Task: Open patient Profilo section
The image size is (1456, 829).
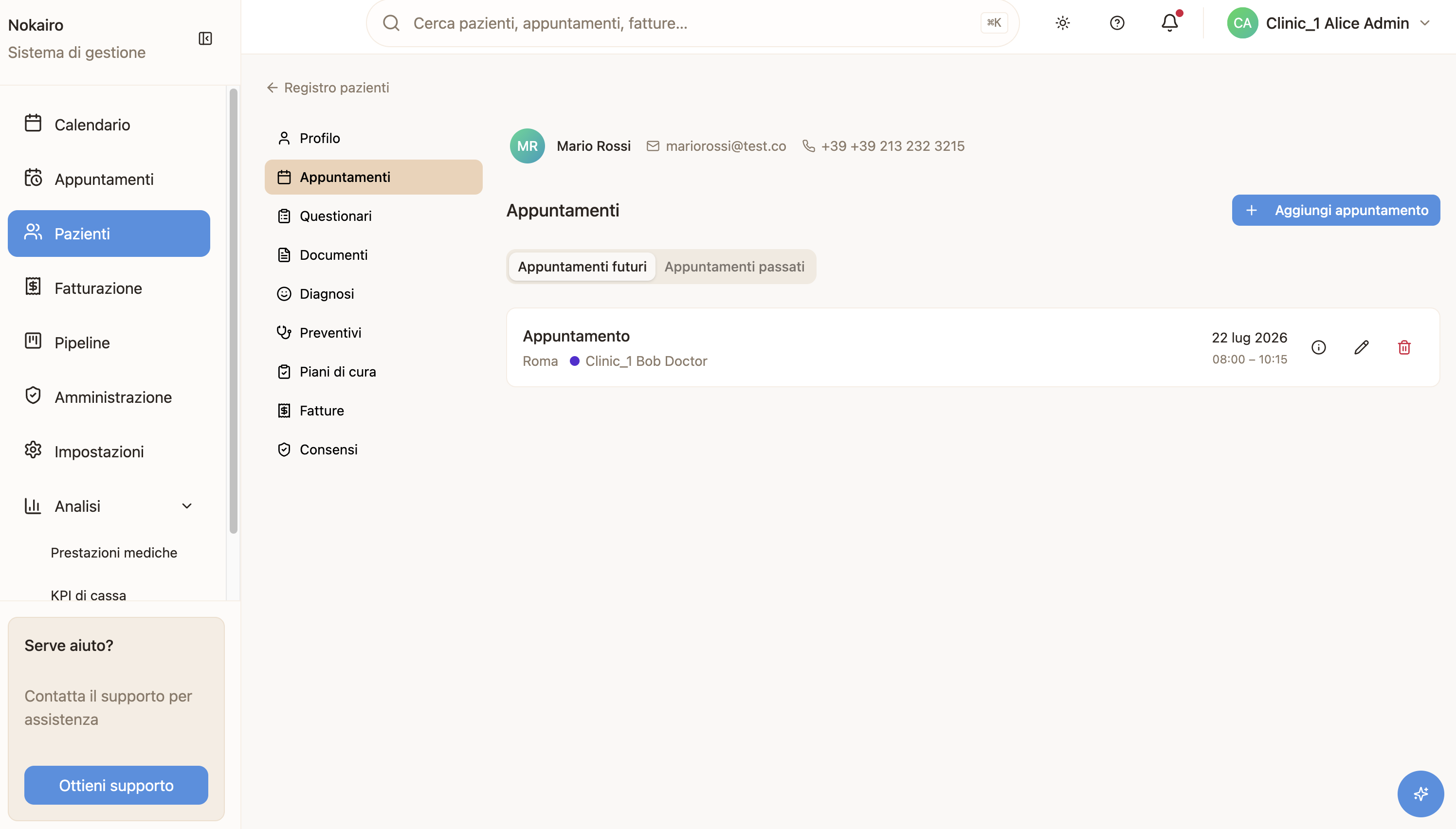Action: (x=374, y=138)
